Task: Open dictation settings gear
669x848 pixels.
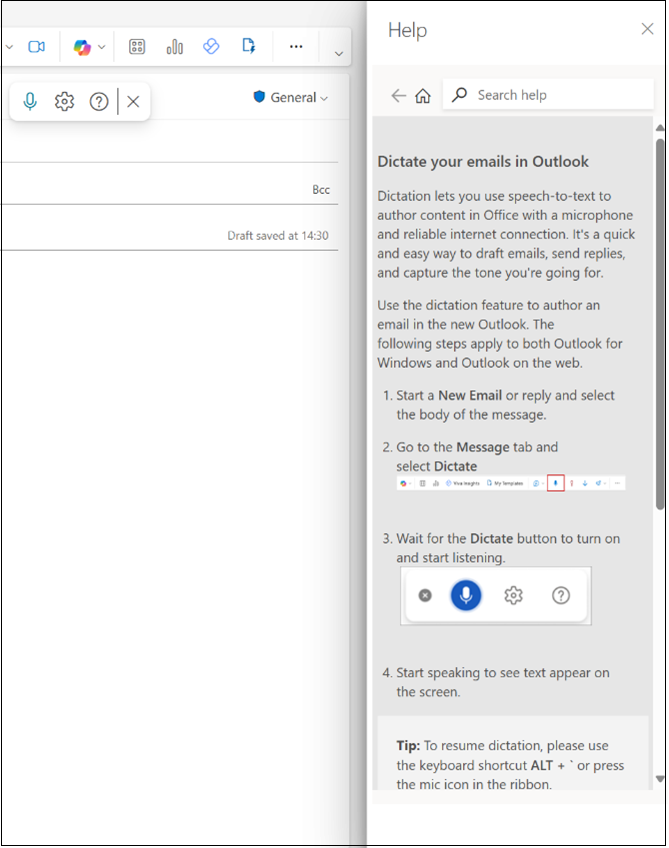Action: [64, 101]
